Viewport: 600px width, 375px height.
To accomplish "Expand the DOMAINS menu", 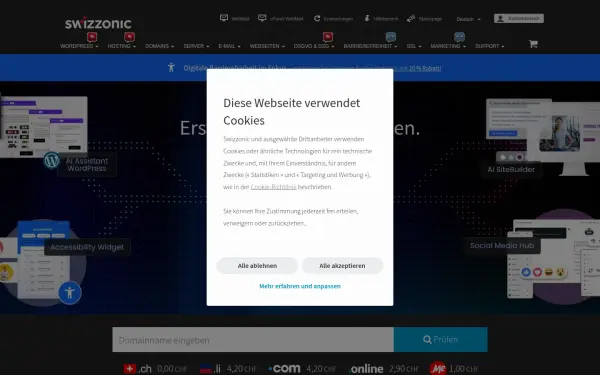I will pyautogui.click(x=160, y=46).
